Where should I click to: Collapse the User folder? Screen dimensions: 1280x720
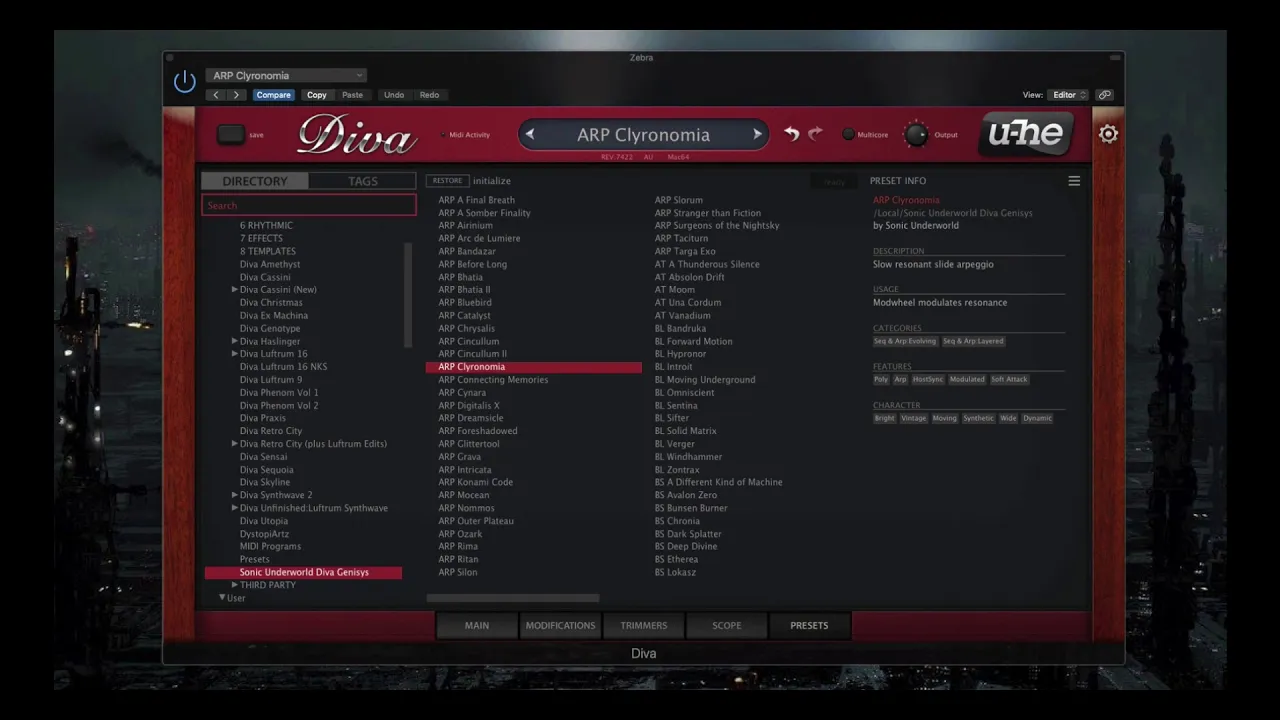pos(222,598)
